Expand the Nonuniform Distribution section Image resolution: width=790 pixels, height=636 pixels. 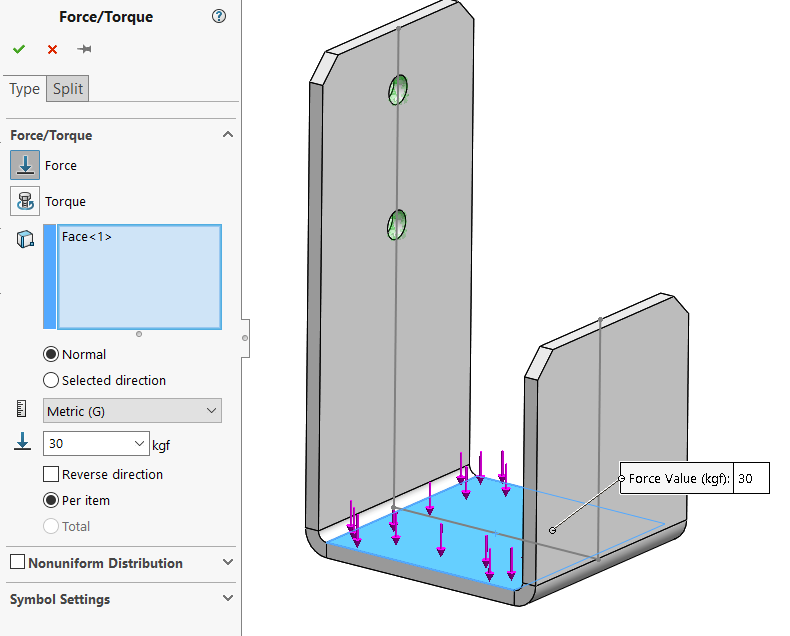(x=228, y=561)
